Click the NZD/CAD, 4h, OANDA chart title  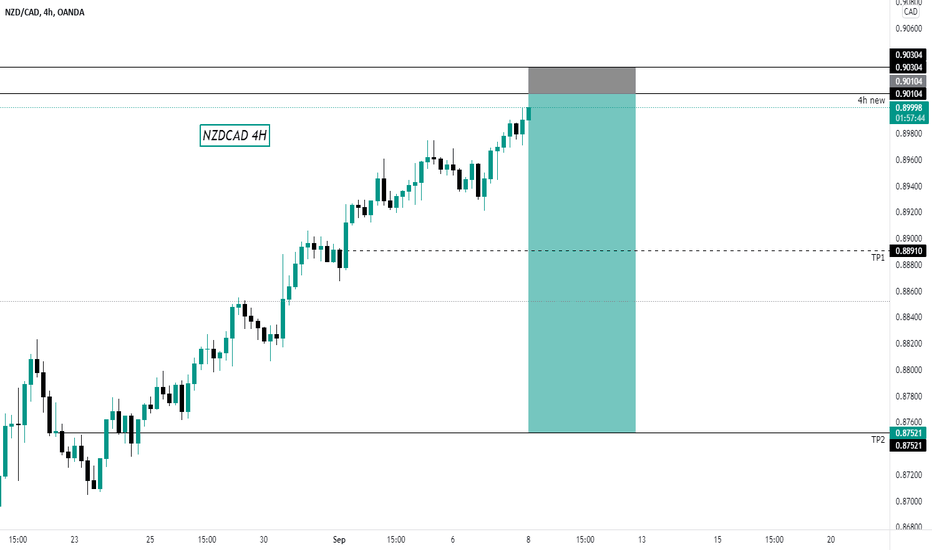[x=45, y=12]
